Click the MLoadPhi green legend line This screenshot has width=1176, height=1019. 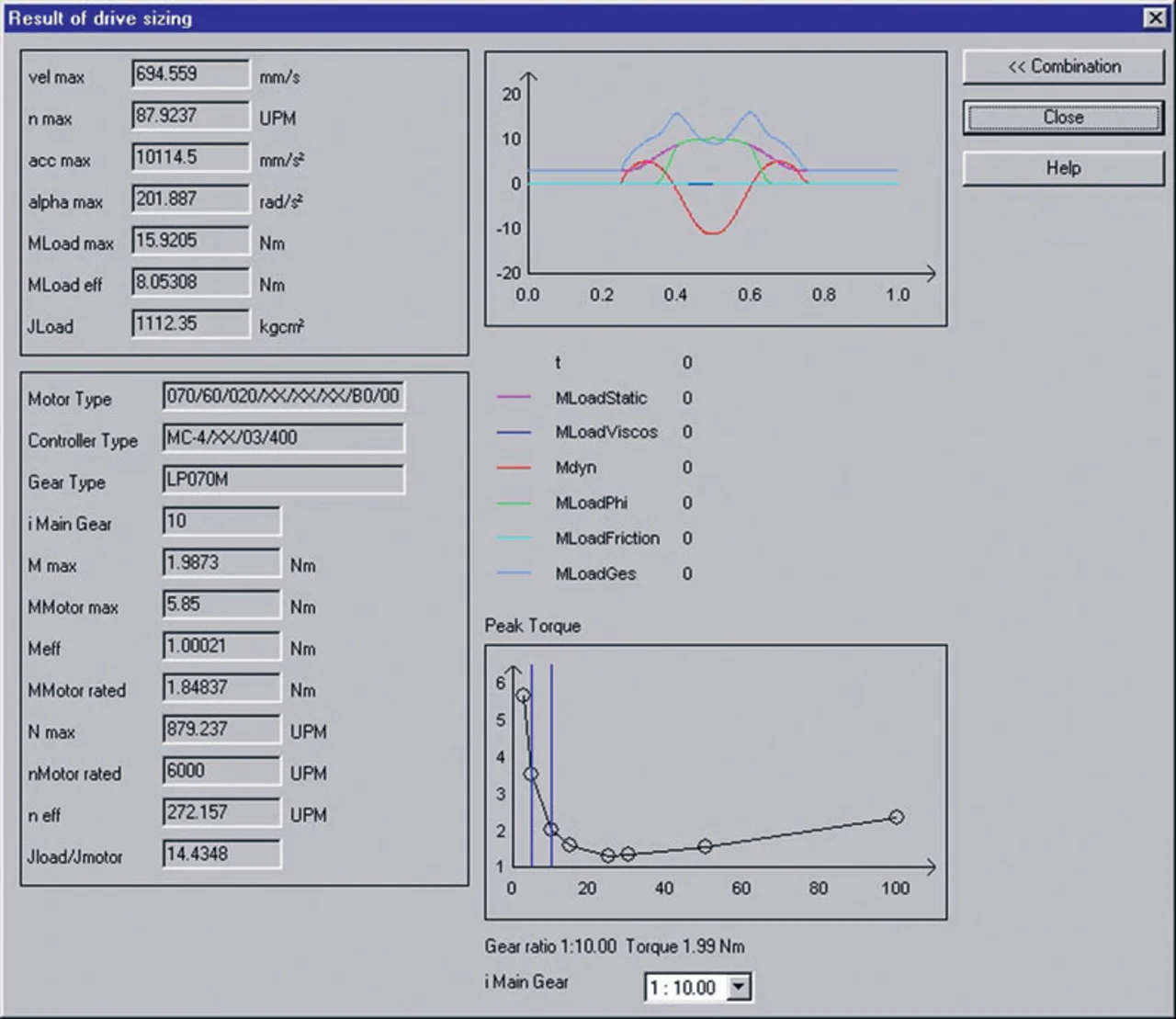click(x=514, y=503)
